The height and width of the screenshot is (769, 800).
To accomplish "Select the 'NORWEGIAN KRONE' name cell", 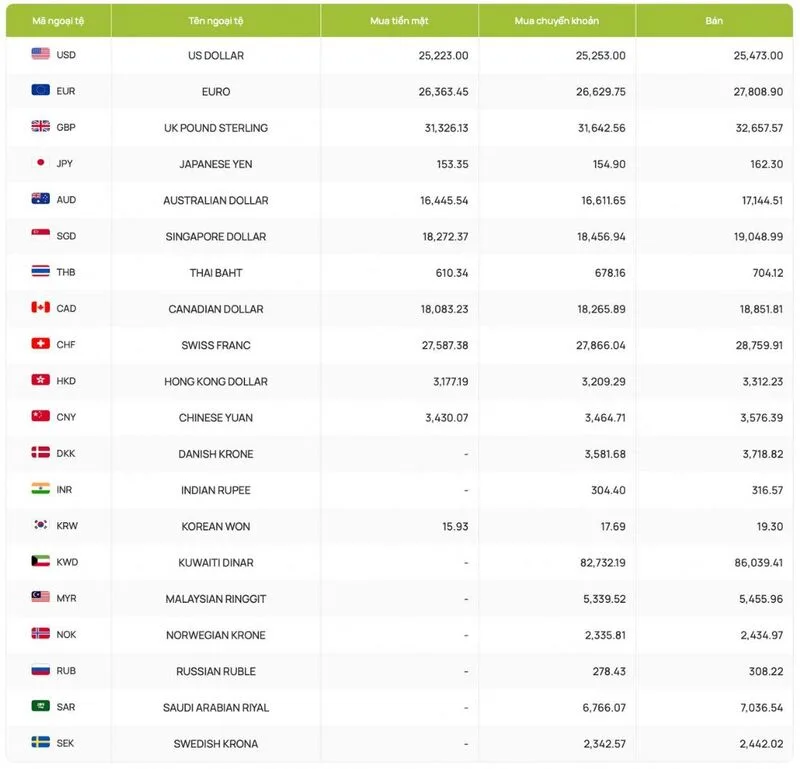I will [x=216, y=635].
